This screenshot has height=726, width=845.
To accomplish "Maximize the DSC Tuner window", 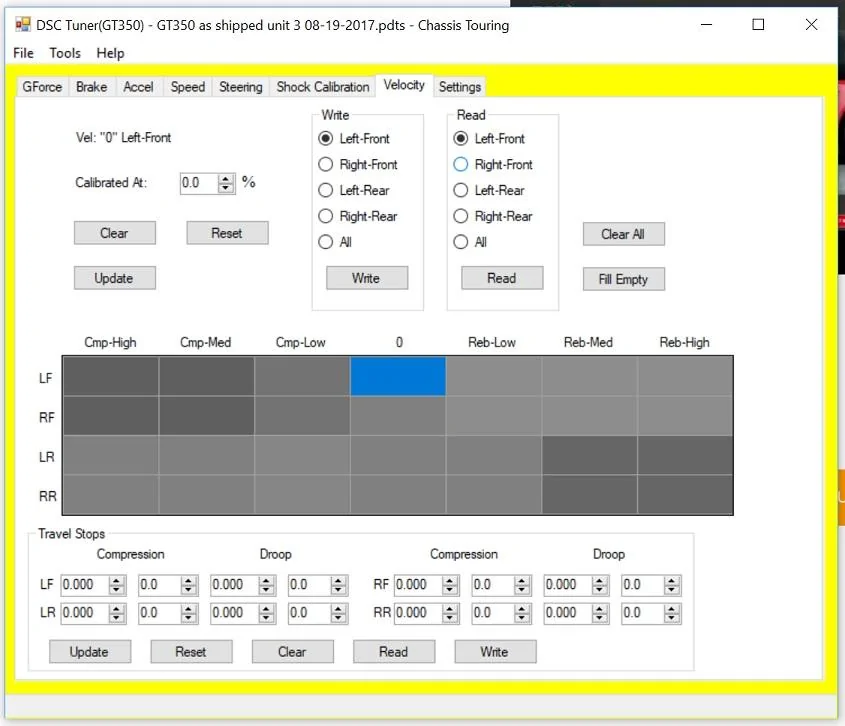I will (x=758, y=25).
